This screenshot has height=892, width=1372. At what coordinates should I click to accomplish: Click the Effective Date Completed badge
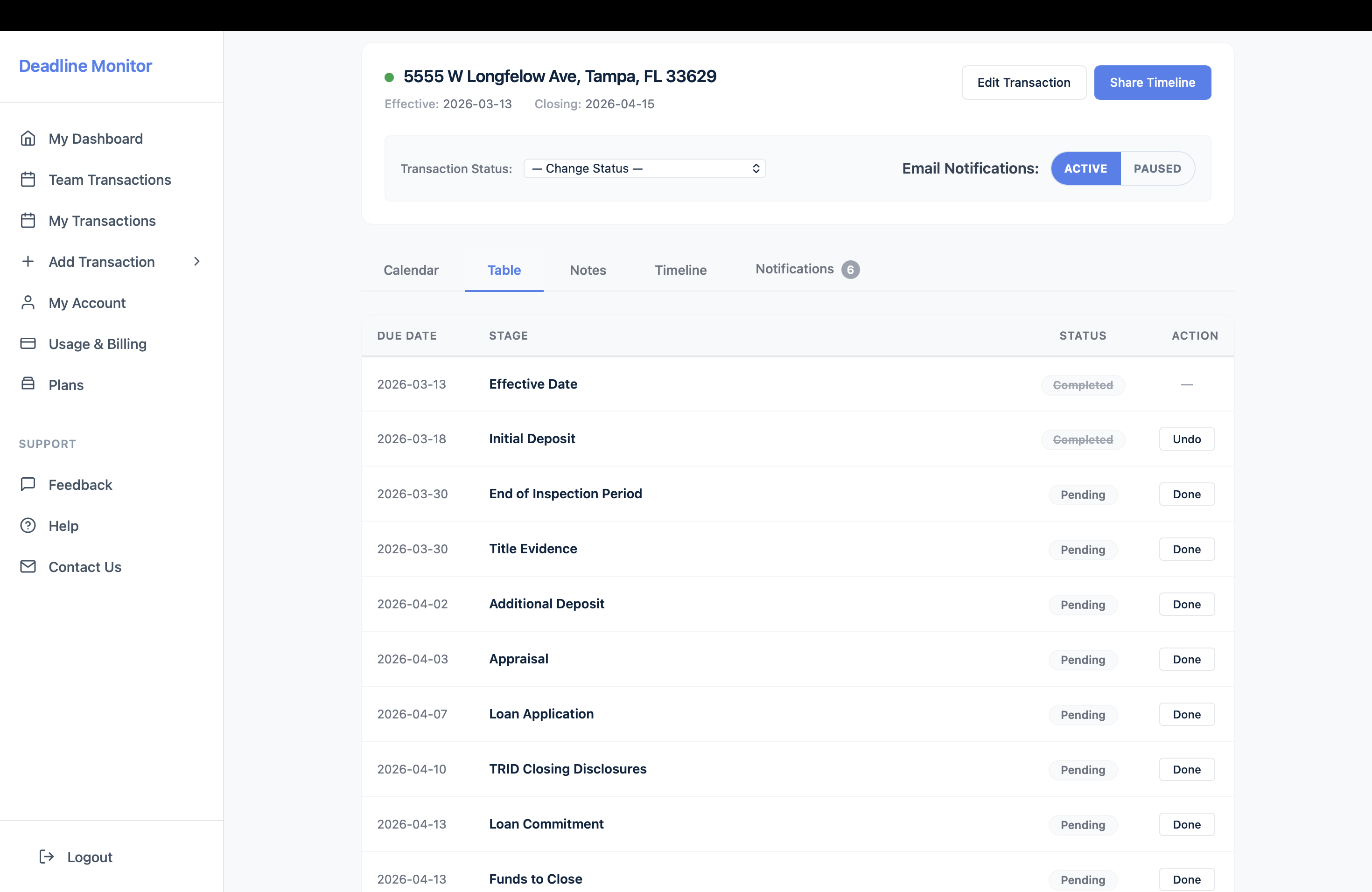1083,385
